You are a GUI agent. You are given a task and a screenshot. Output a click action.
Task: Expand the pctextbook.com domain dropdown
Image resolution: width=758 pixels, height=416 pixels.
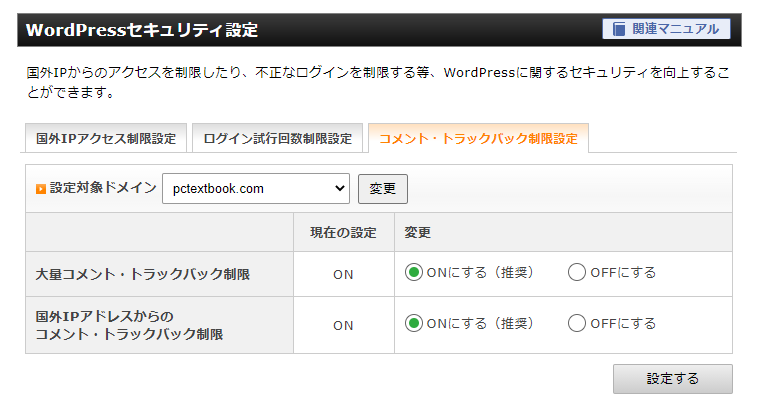[x=256, y=188]
